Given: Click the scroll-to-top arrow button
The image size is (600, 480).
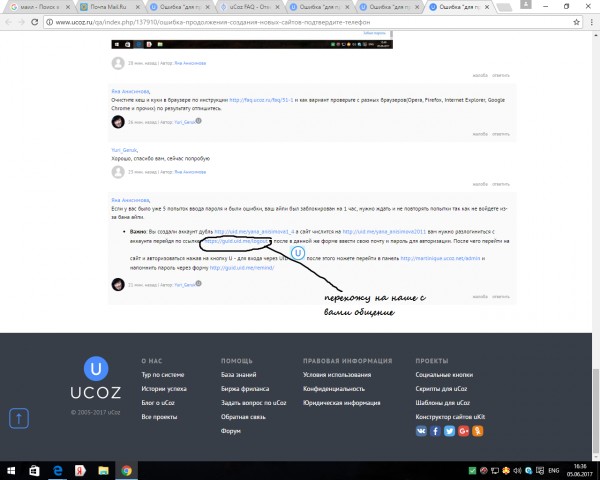Looking at the screenshot, I should tap(19, 418).
